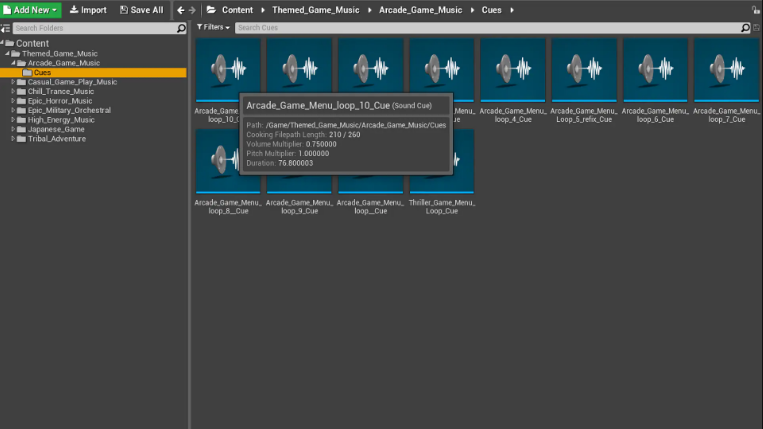Toggle the sources panel view button
763x429 pixels.
point(5,28)
